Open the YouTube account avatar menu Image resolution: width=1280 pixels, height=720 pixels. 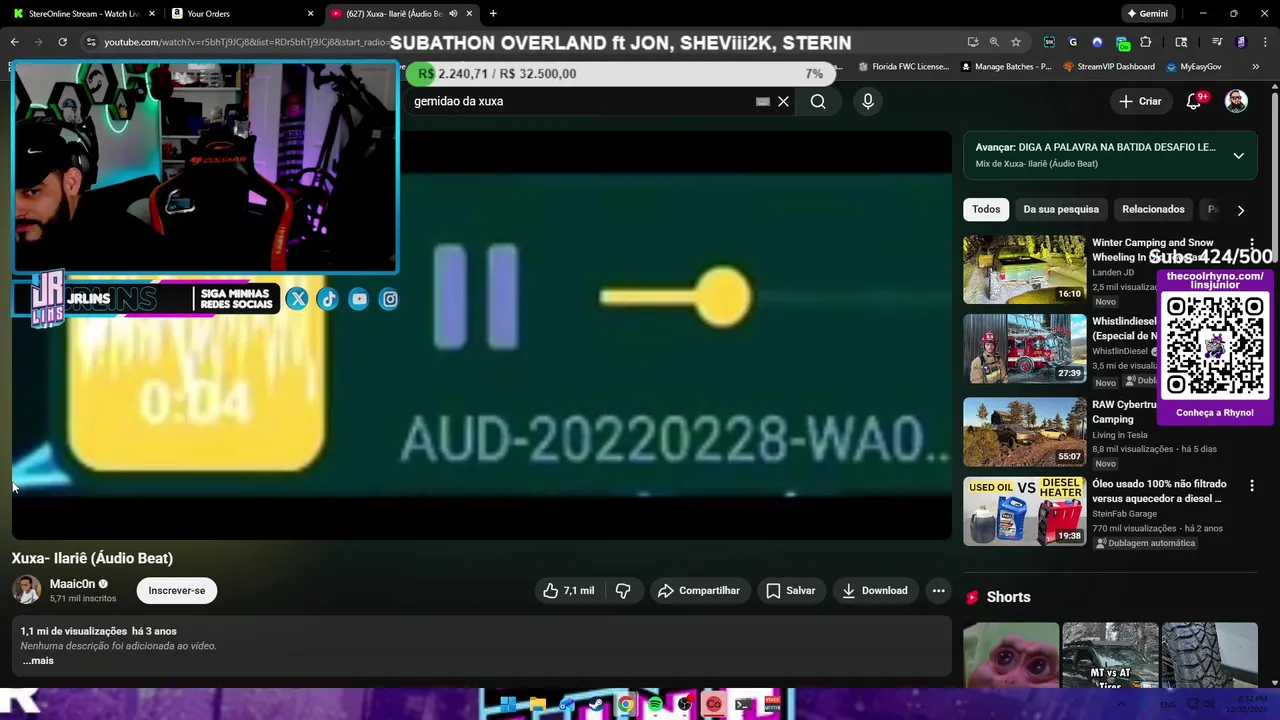point(1237,101)
